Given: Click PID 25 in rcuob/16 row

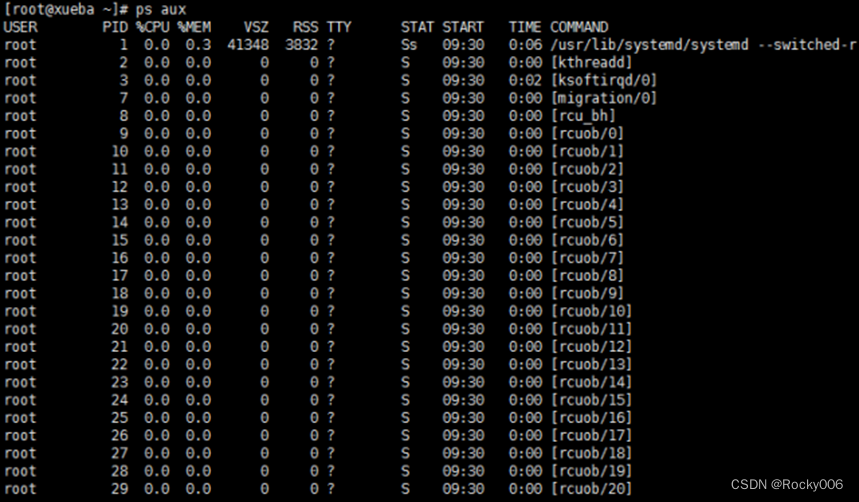Looking at the screenshot, I should click(119, 418).
